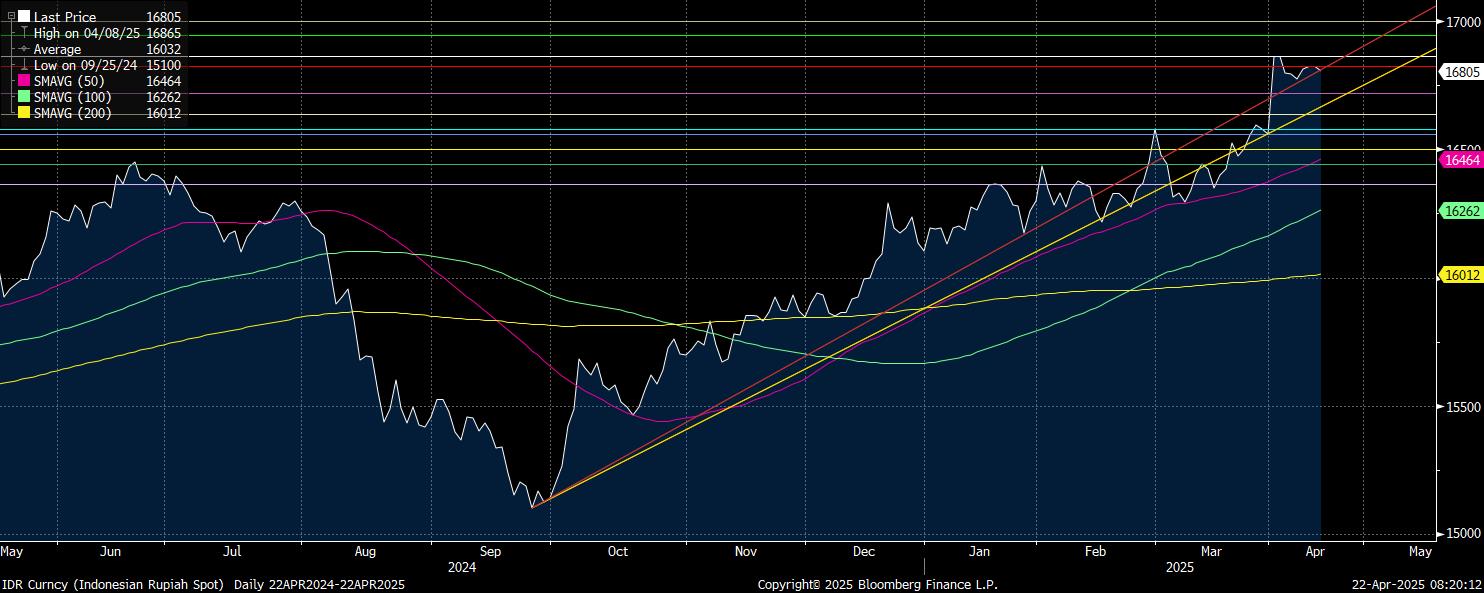
Task: Click the yellow 16012 axis tag
Action: pyautogui.click(x=1461, y=275)
